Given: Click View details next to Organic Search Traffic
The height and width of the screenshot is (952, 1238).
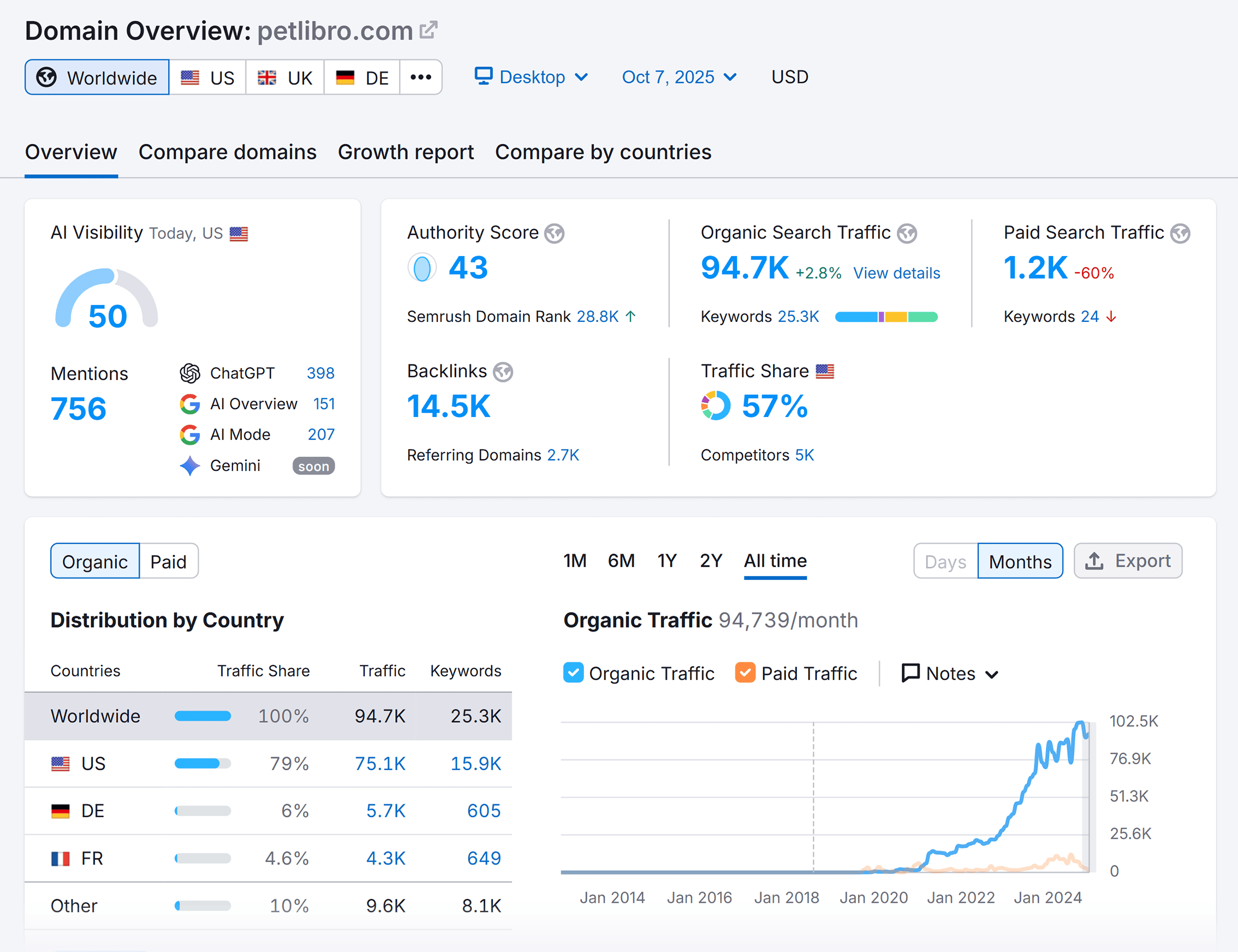Looking at the screenshot, I should [896, 272].
